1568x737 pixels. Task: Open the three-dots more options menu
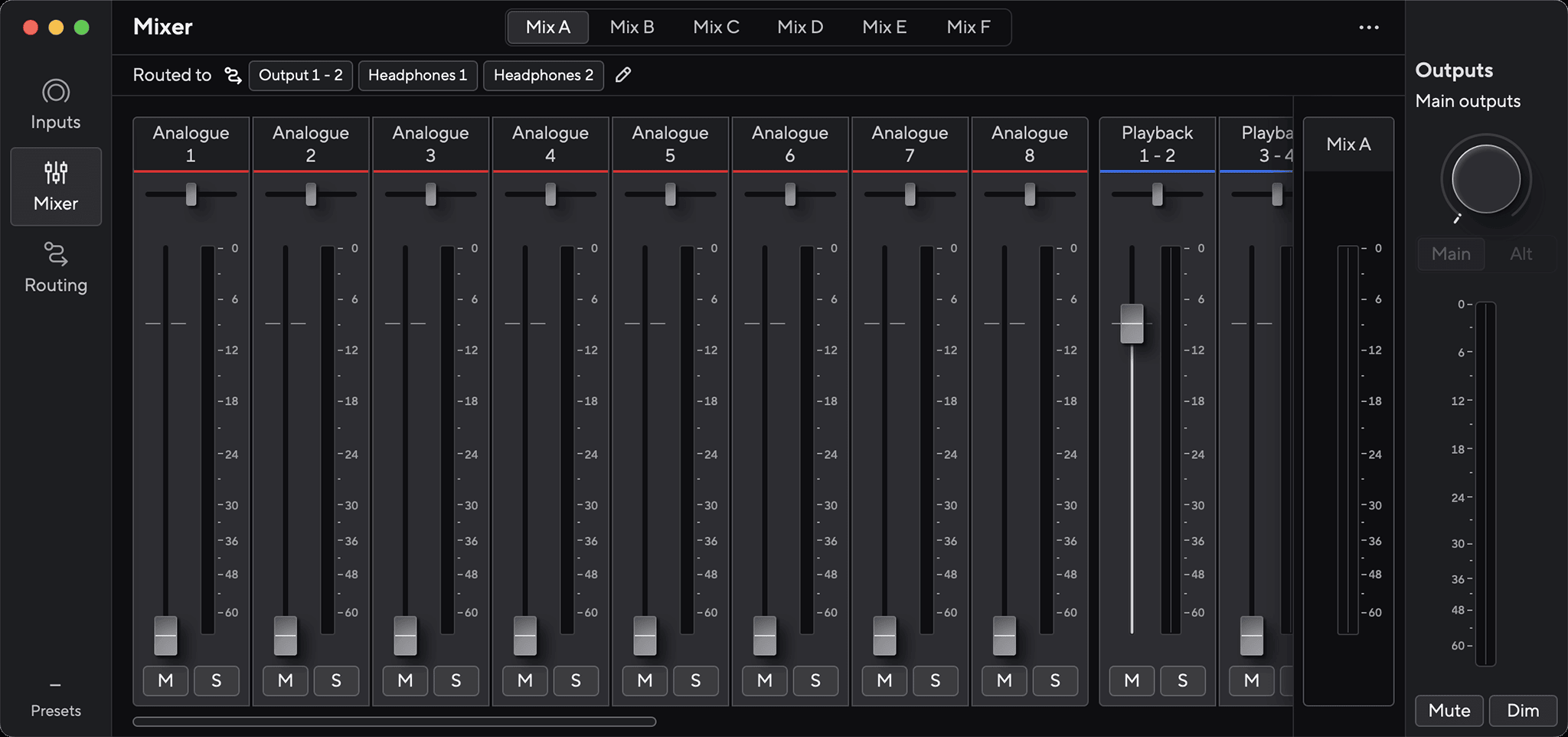pyautogui.click(x=1369, y=28)
